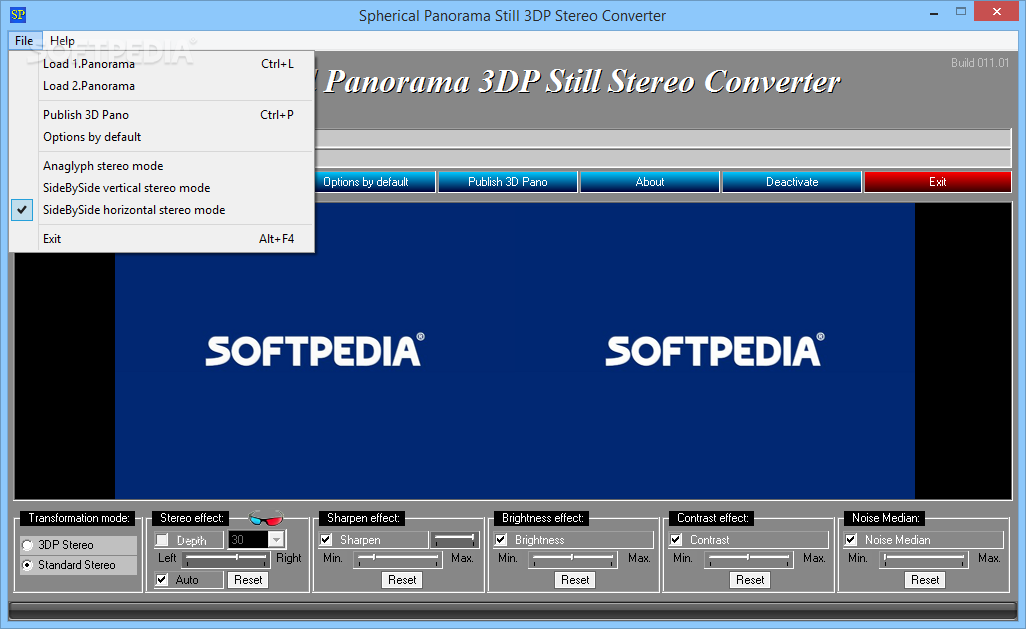Toggle the Brightness checkbox
Viewport: 1026px width, 629px height.
pyautogui.click(x=501, y=540)
